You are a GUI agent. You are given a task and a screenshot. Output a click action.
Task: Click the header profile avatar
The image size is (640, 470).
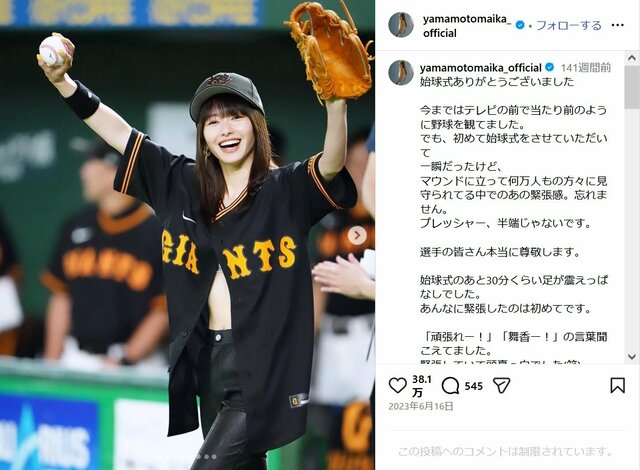point(401,25)
